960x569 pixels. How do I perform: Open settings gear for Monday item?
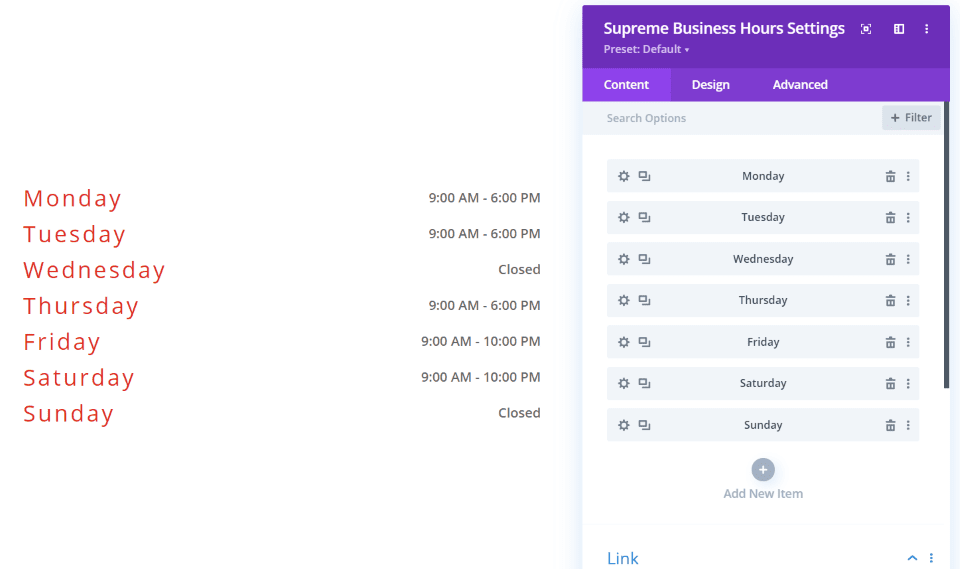pos(624,176)
